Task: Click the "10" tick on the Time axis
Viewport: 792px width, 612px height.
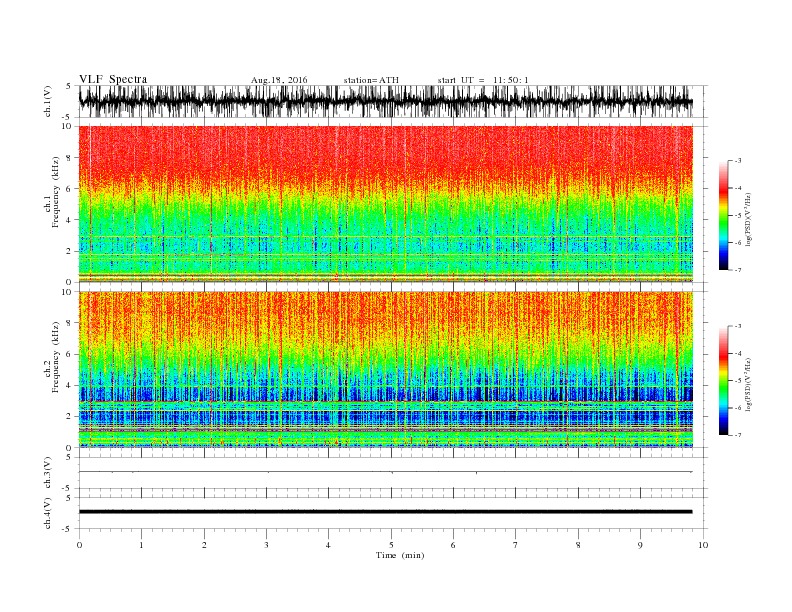Action: pyautogui.click(x=703, y=545)
